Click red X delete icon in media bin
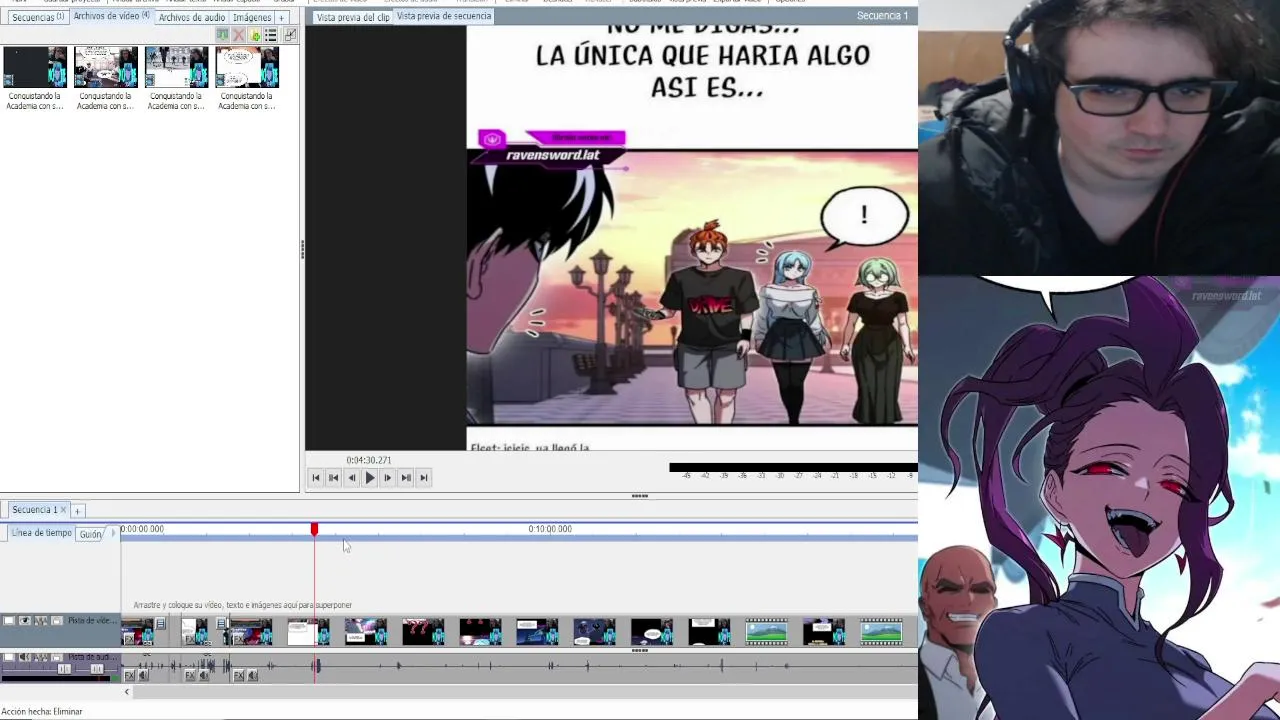Screen dimensions: 1280x720 [x=238, y=36]
